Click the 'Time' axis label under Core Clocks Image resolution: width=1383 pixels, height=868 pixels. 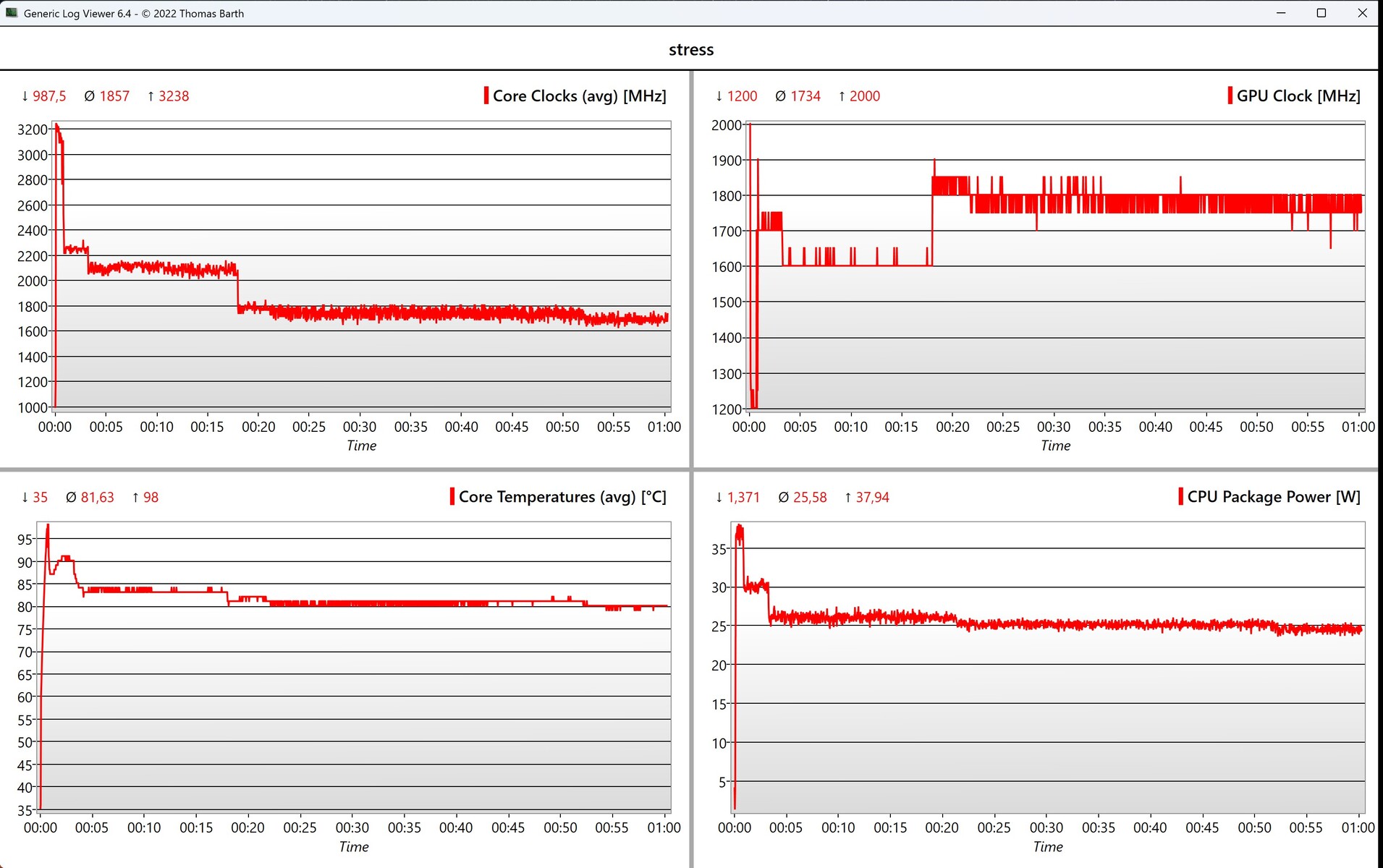point(361,446)
